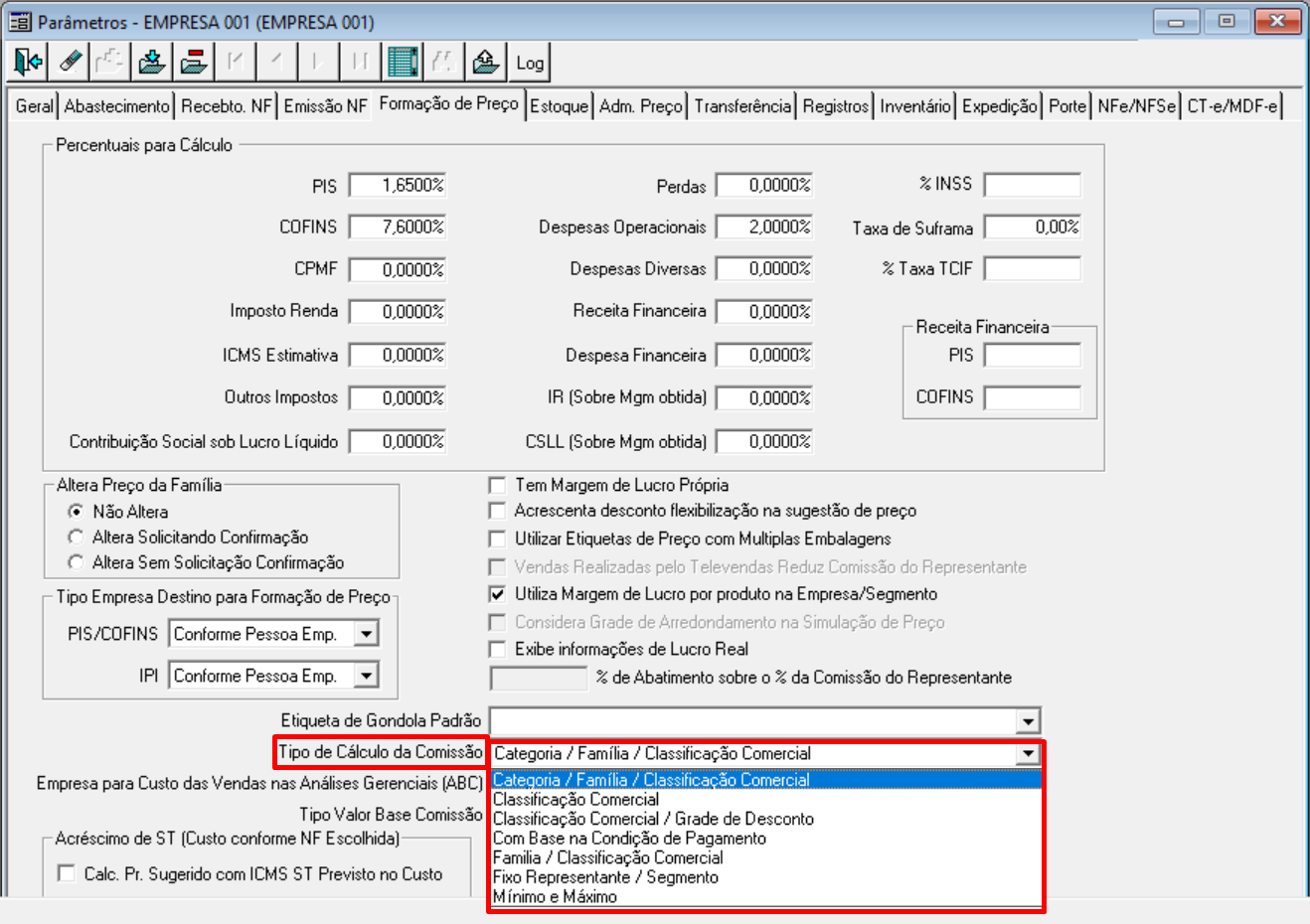Collapse the Tipo de Cálculo da Comissão dropdown arrow
Screen dimensions: 1310x924
[x=1028, y=754]
